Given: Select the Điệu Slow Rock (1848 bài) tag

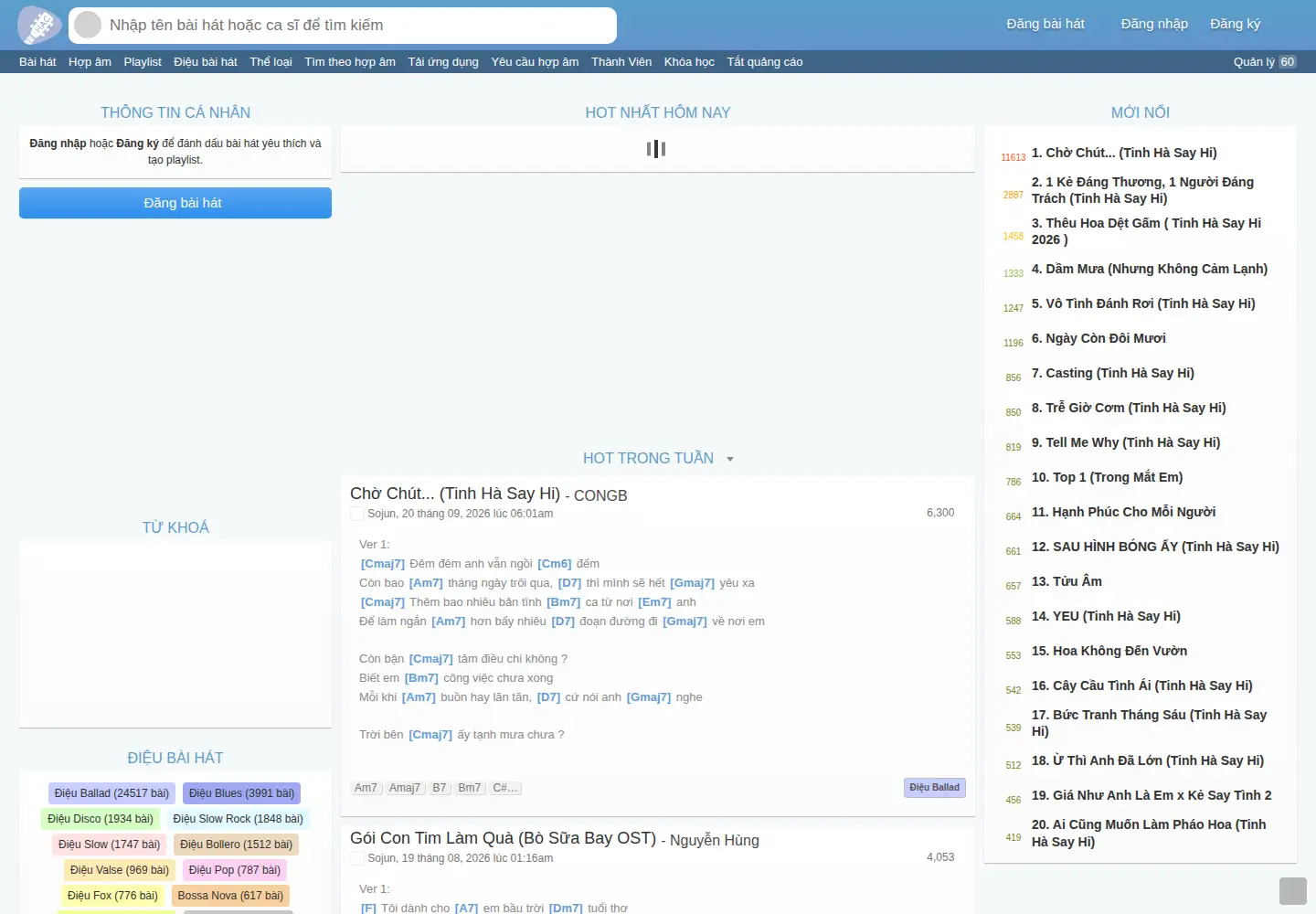Looking at the screenshot, I should click(238, 819).
